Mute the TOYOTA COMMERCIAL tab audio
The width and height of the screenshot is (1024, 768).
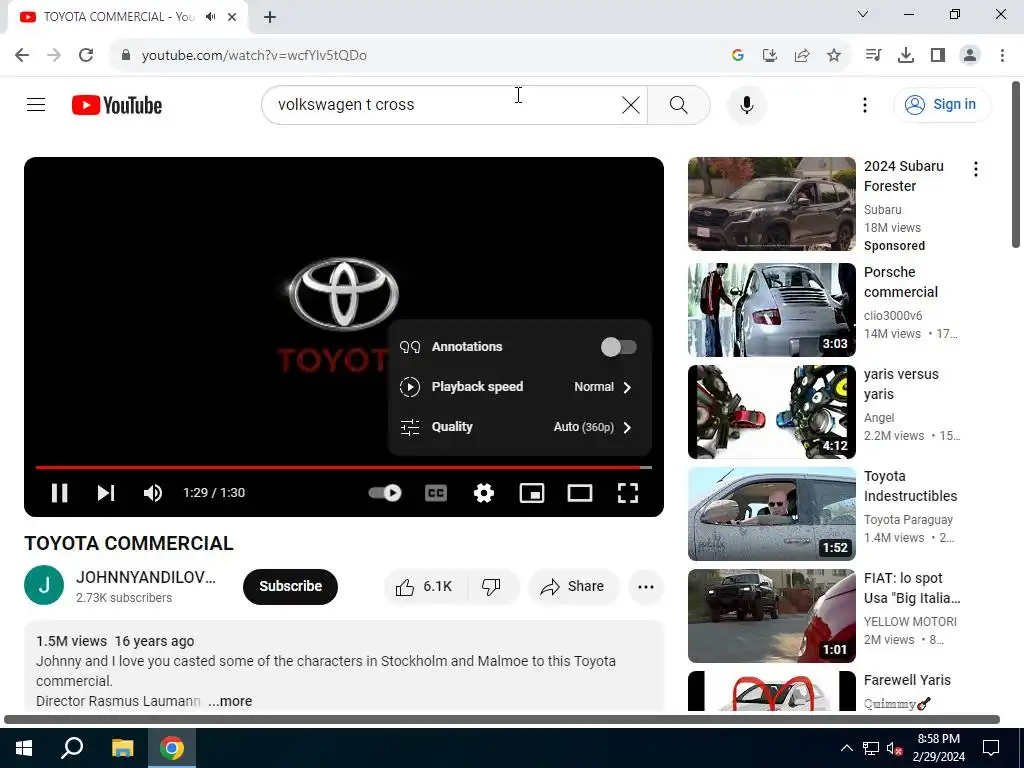(210, 16)
